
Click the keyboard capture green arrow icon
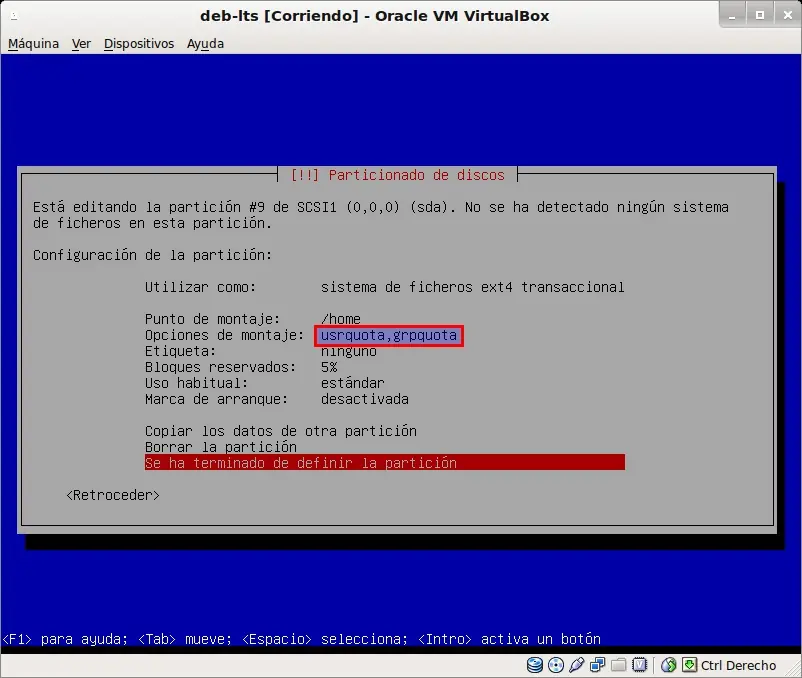(x=689, y=665)
